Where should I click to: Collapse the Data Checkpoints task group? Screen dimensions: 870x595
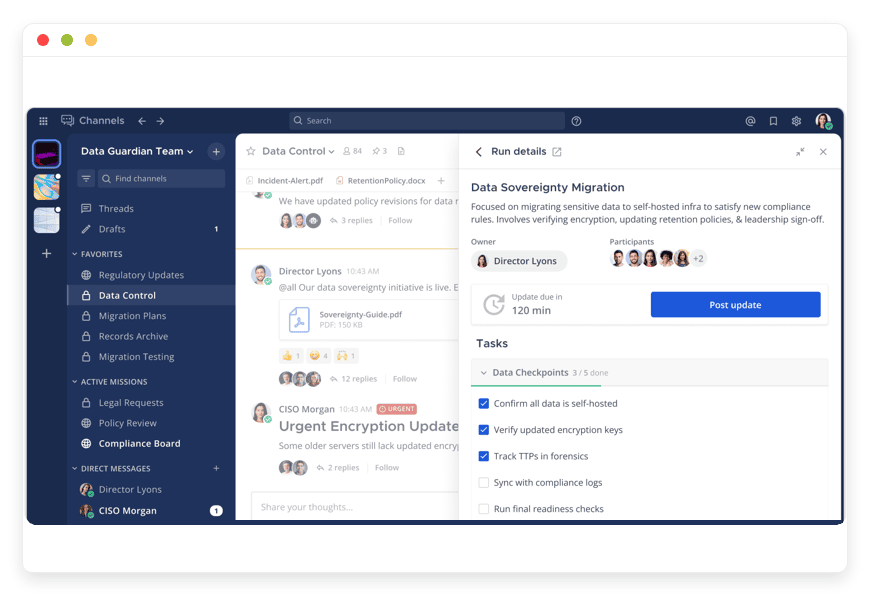point(484,372)
